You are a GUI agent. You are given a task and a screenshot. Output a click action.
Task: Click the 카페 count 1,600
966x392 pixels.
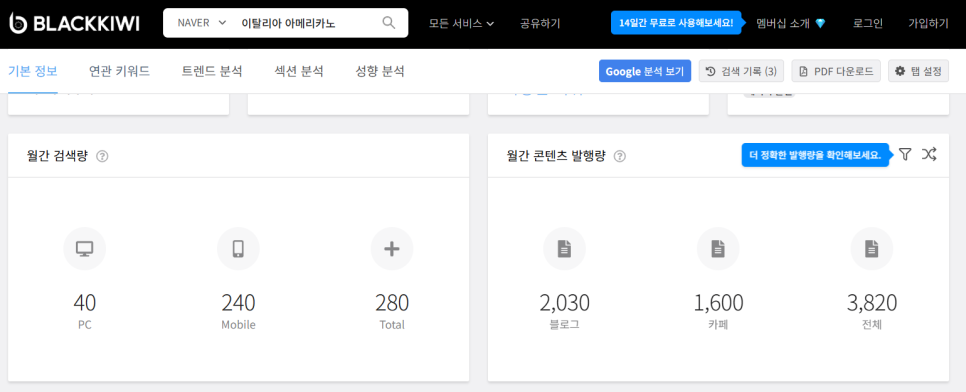(718, 303)
